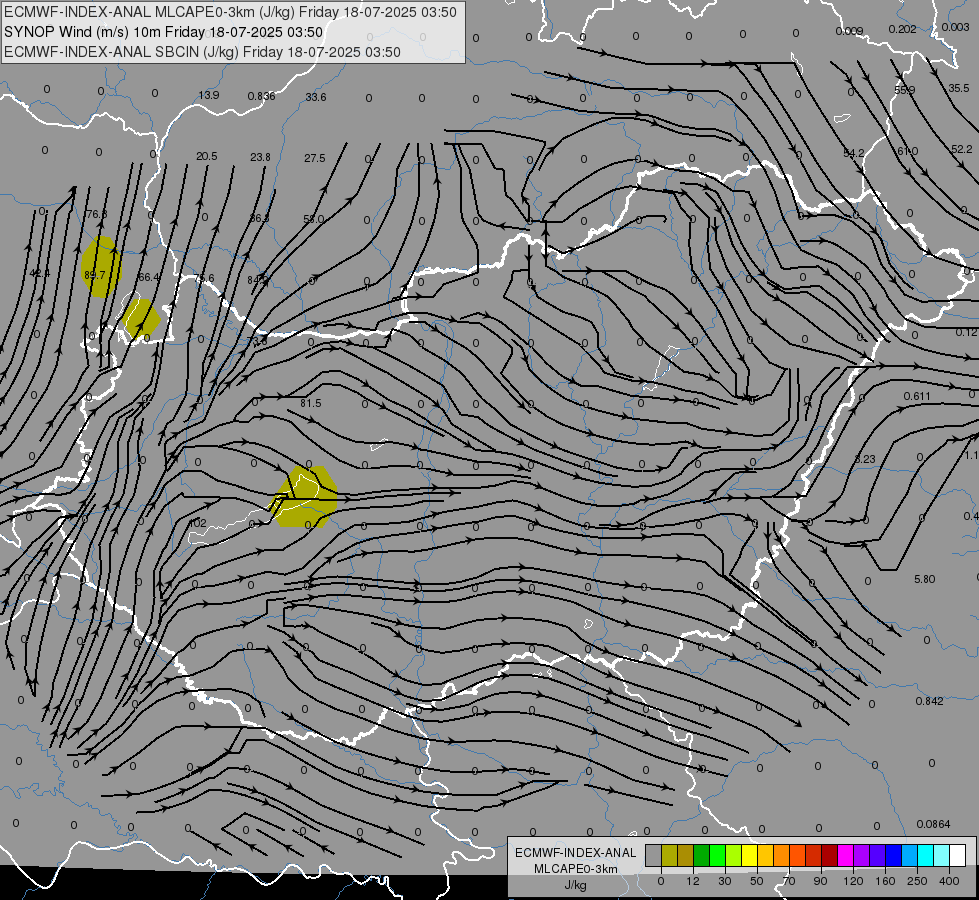Click the ECMWF-INDEX-ANAL SBCIN header line
The height and width of the screenshot is (900, 979).
tap(202, 52)
